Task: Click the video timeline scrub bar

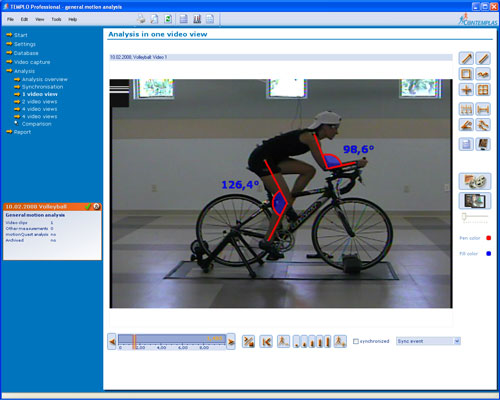Action: click(172, 339)
